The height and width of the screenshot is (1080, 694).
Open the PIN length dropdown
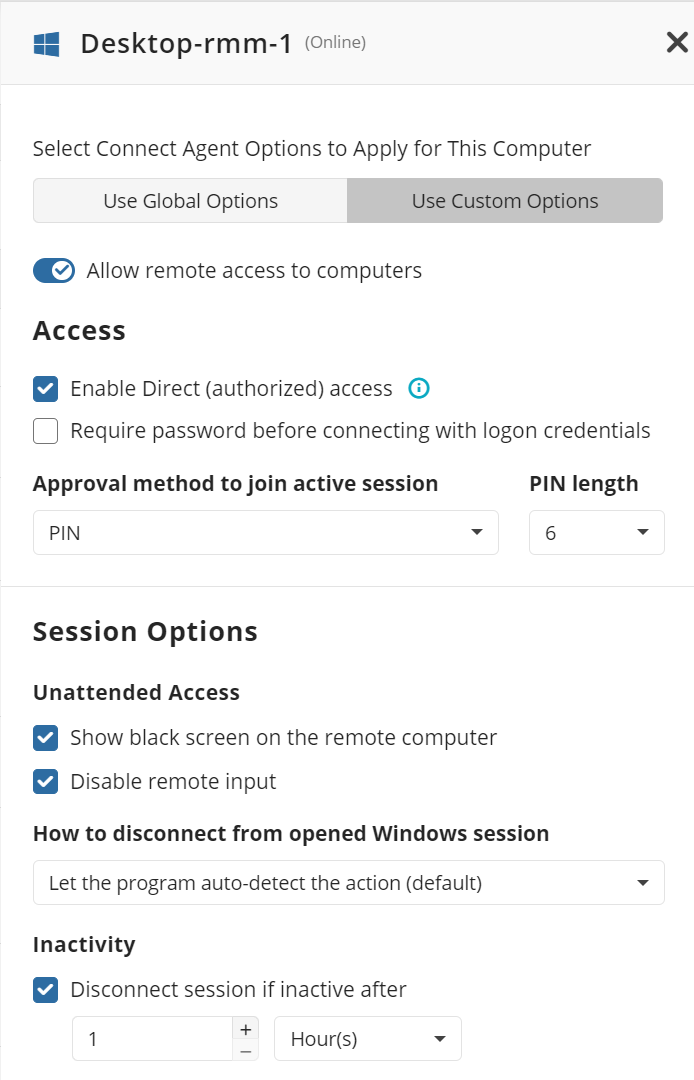click(596, 532)
